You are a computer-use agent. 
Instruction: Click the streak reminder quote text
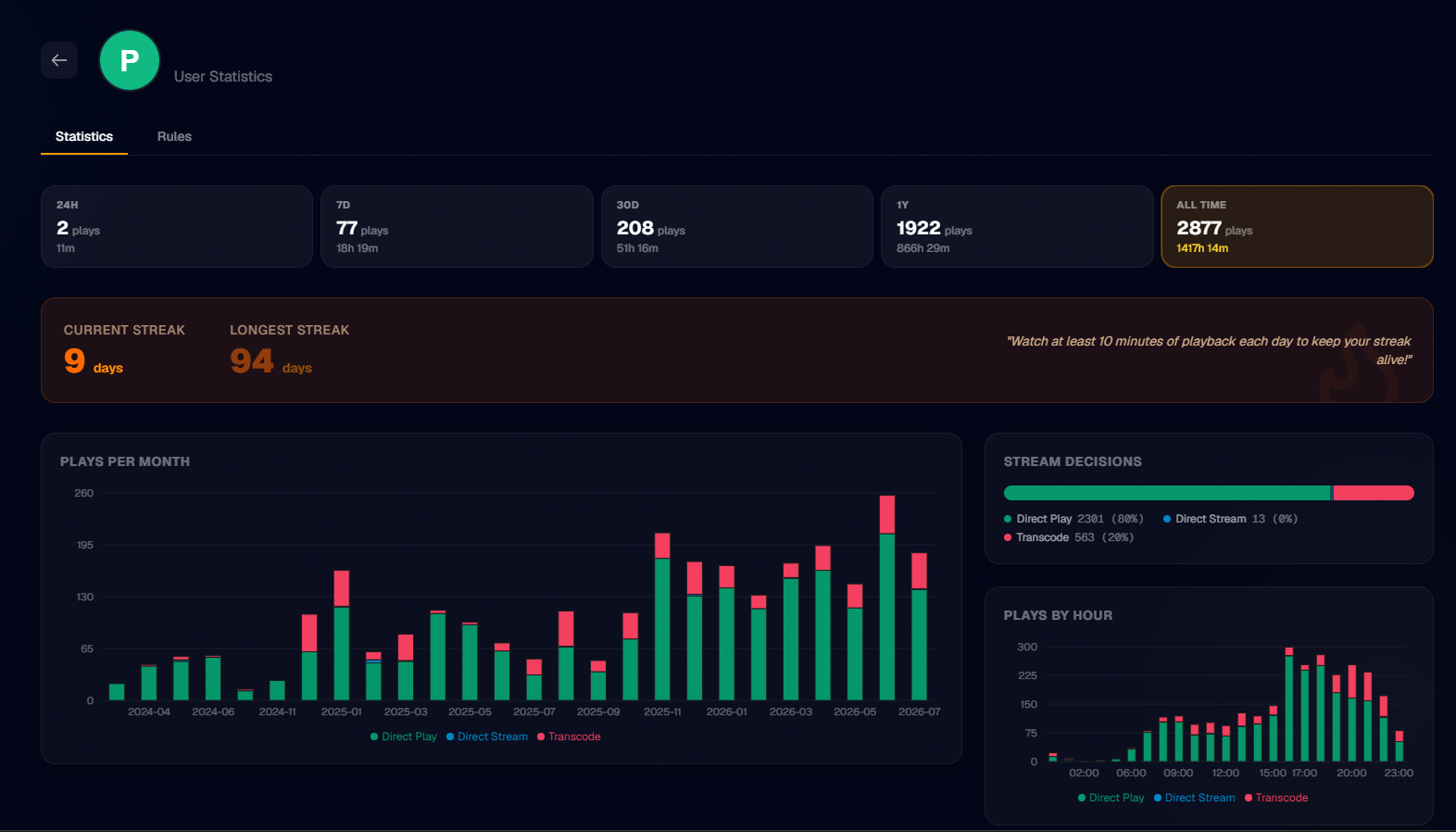(1209, 350)
